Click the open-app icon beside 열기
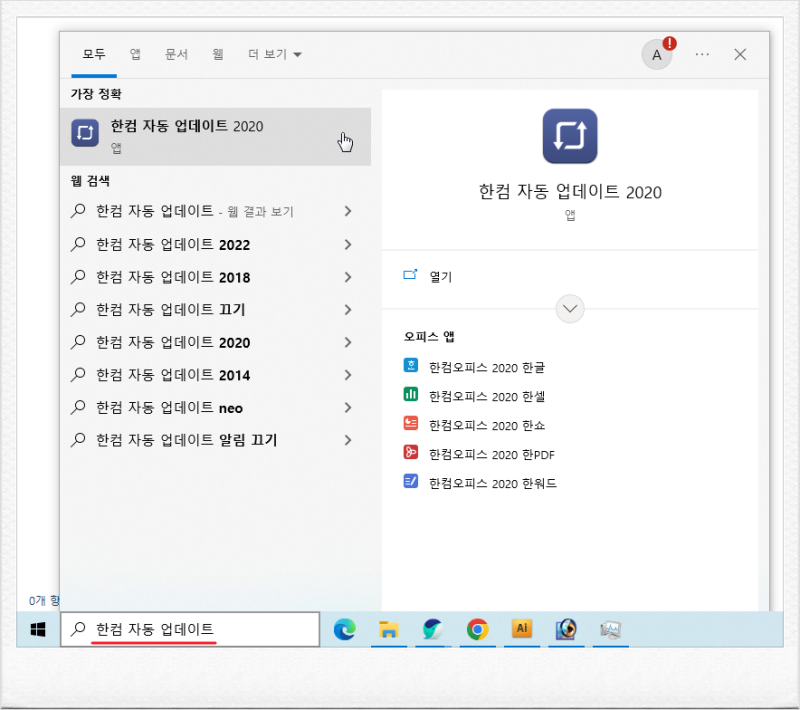Screen dimensions: 800x710 [410, 275]
